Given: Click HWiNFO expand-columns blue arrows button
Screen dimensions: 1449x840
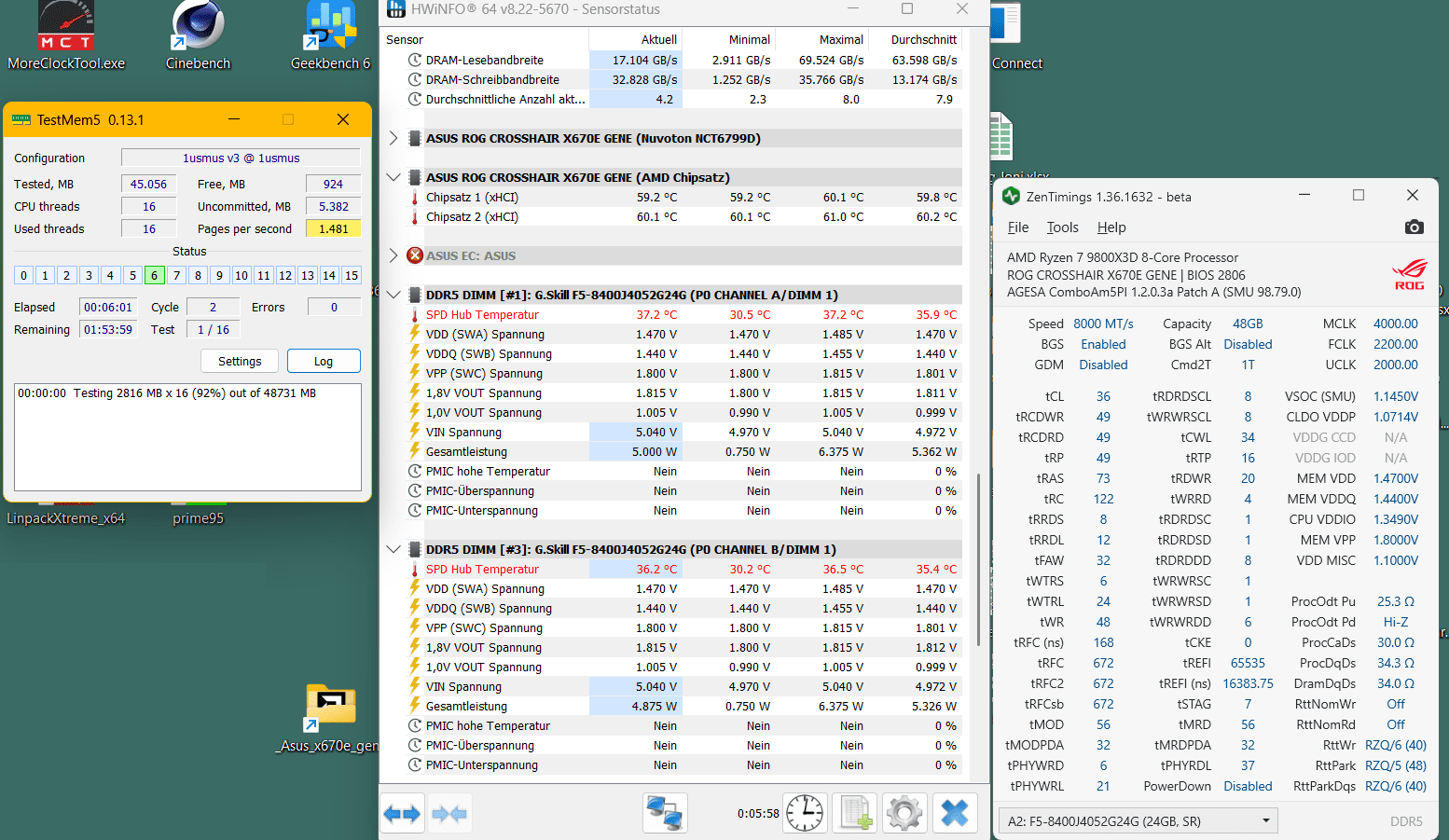Looking at the screenshot, I should tap(402, 814).
